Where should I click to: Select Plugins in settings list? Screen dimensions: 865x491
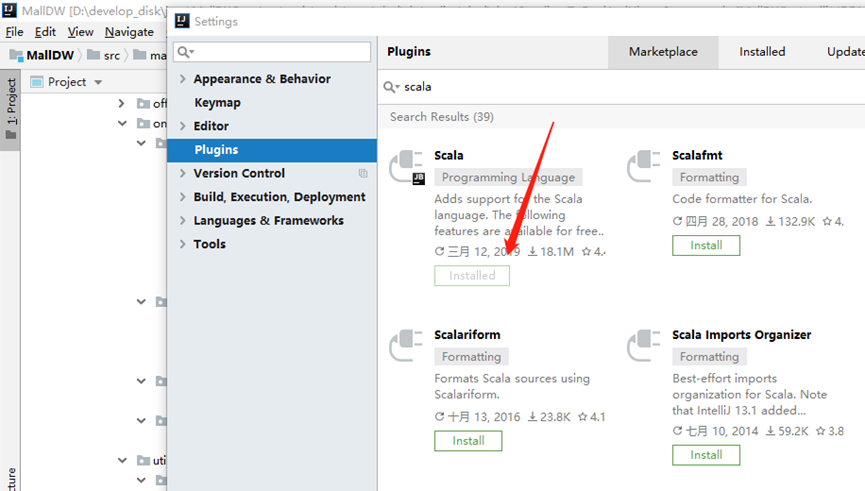click(x=272, y=150)
